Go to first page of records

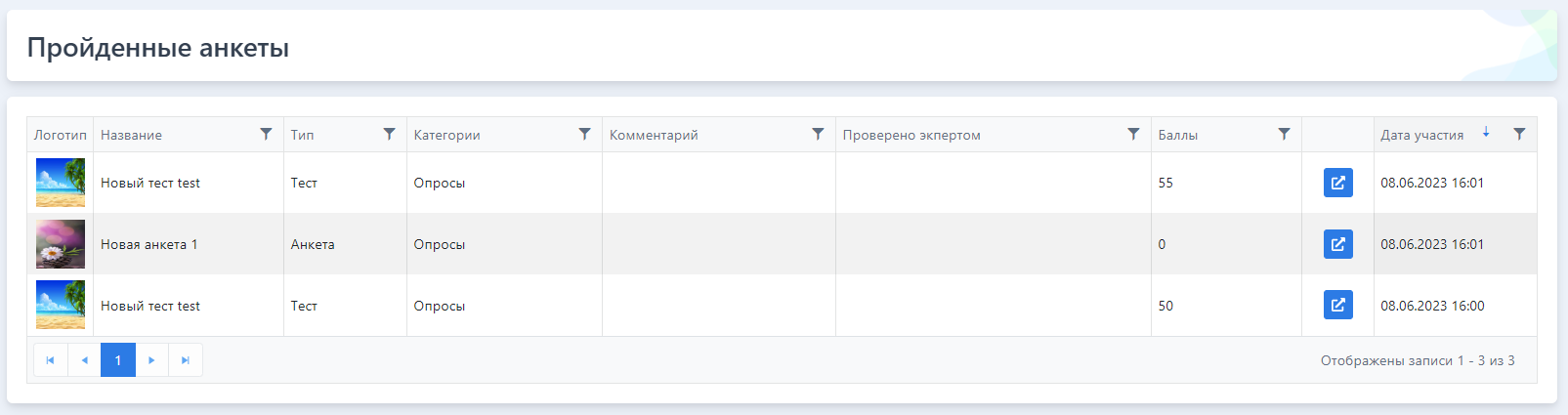pyautogui.click(x=51, y=360)
